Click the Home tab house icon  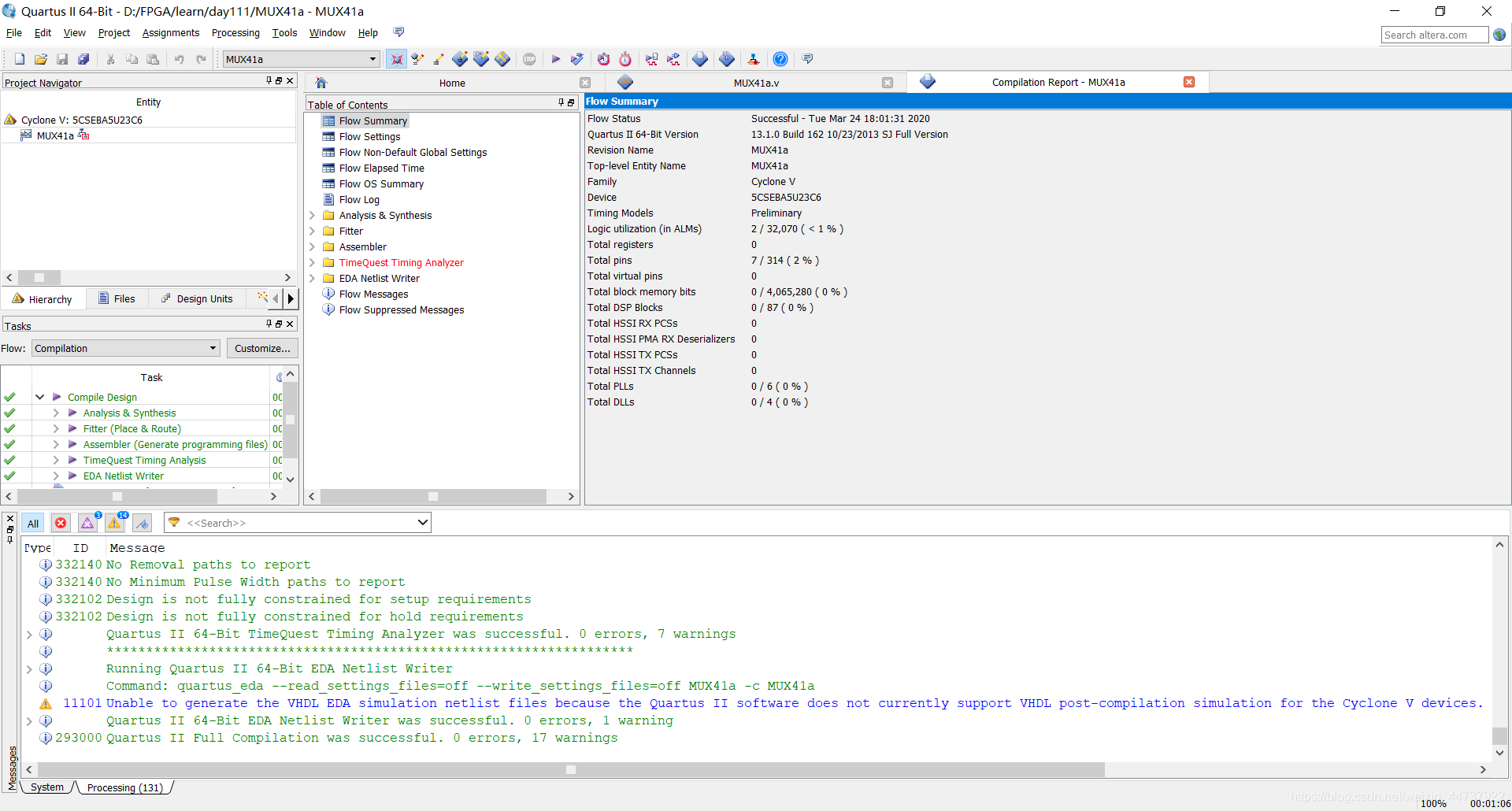(321, 83)
